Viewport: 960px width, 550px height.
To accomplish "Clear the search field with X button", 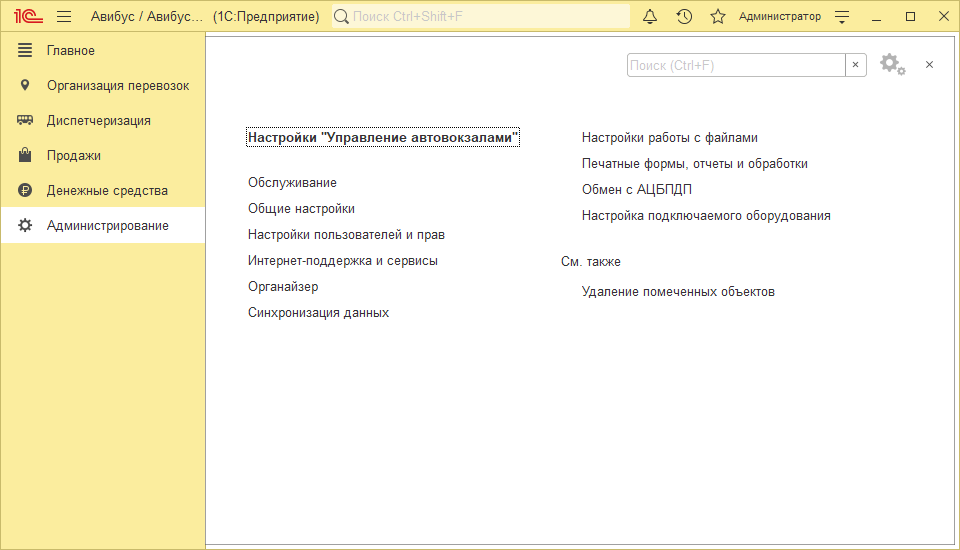I will click(856, 65).
